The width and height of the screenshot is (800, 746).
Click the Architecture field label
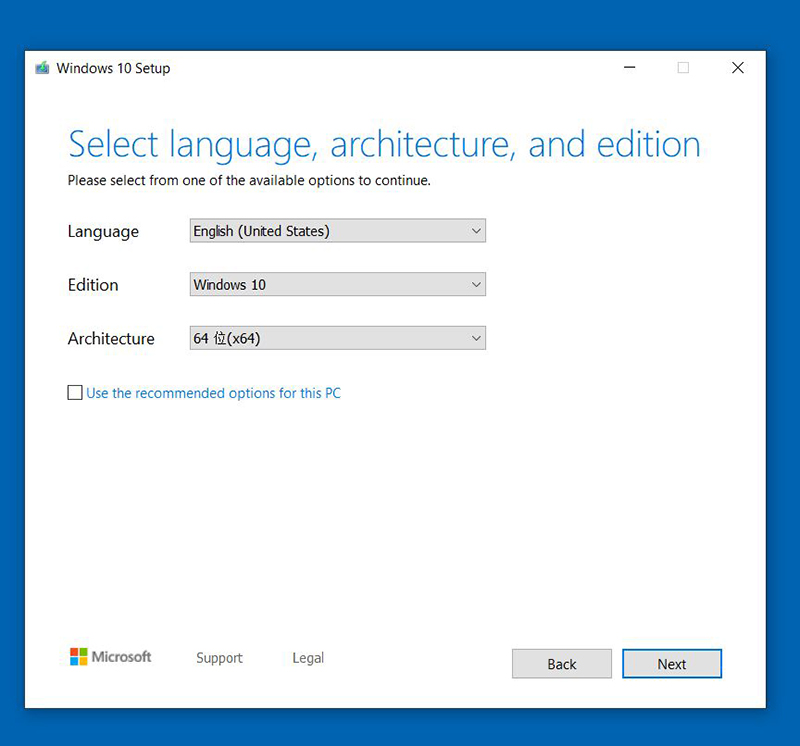point(111,339)
